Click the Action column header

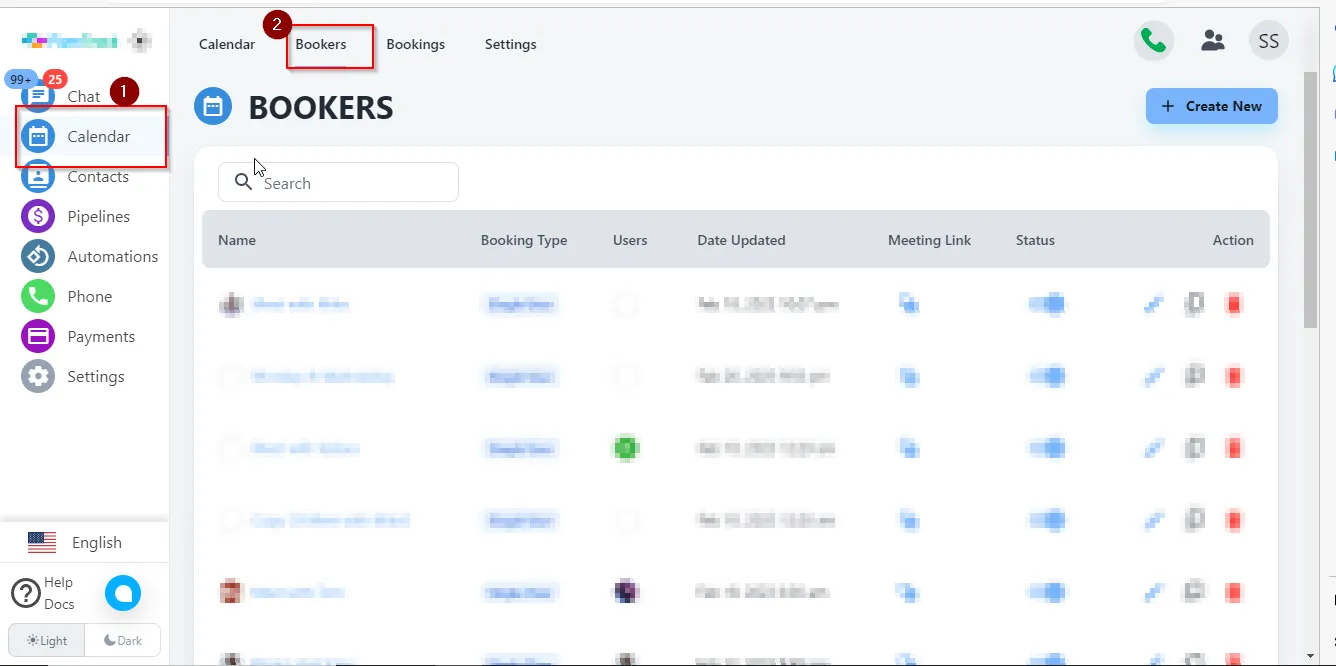point(1233,240)
